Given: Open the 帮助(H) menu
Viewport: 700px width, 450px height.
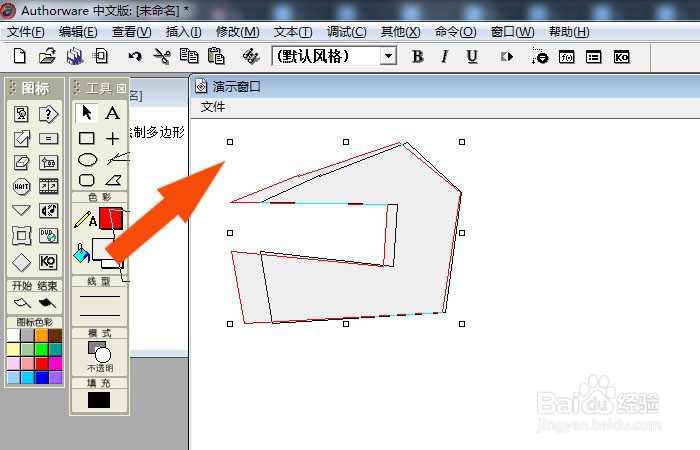Looking at the screenshot, I should [x=569, y=32].
